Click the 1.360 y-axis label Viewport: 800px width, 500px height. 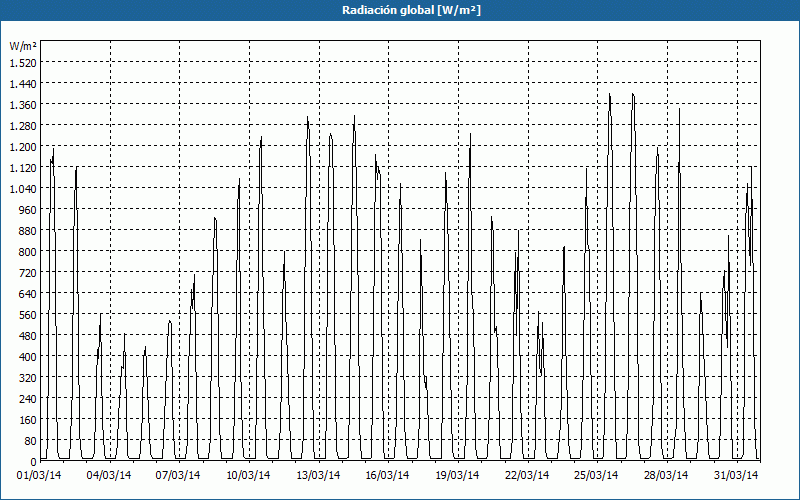23,105
